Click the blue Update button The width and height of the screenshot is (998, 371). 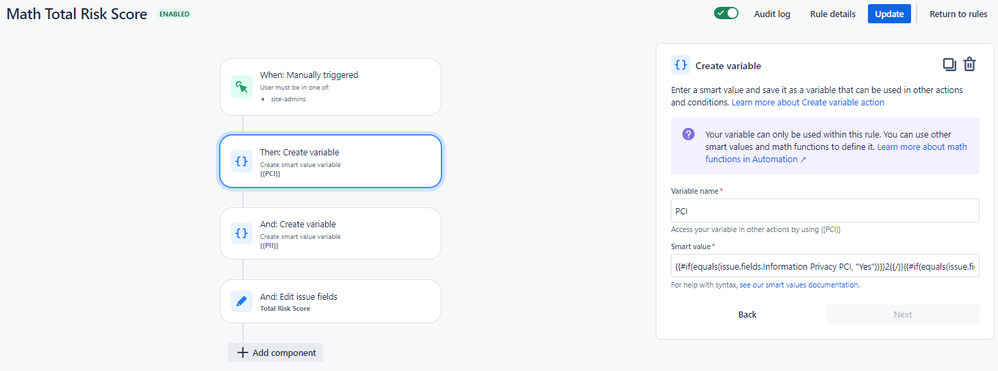coord(889,14)
